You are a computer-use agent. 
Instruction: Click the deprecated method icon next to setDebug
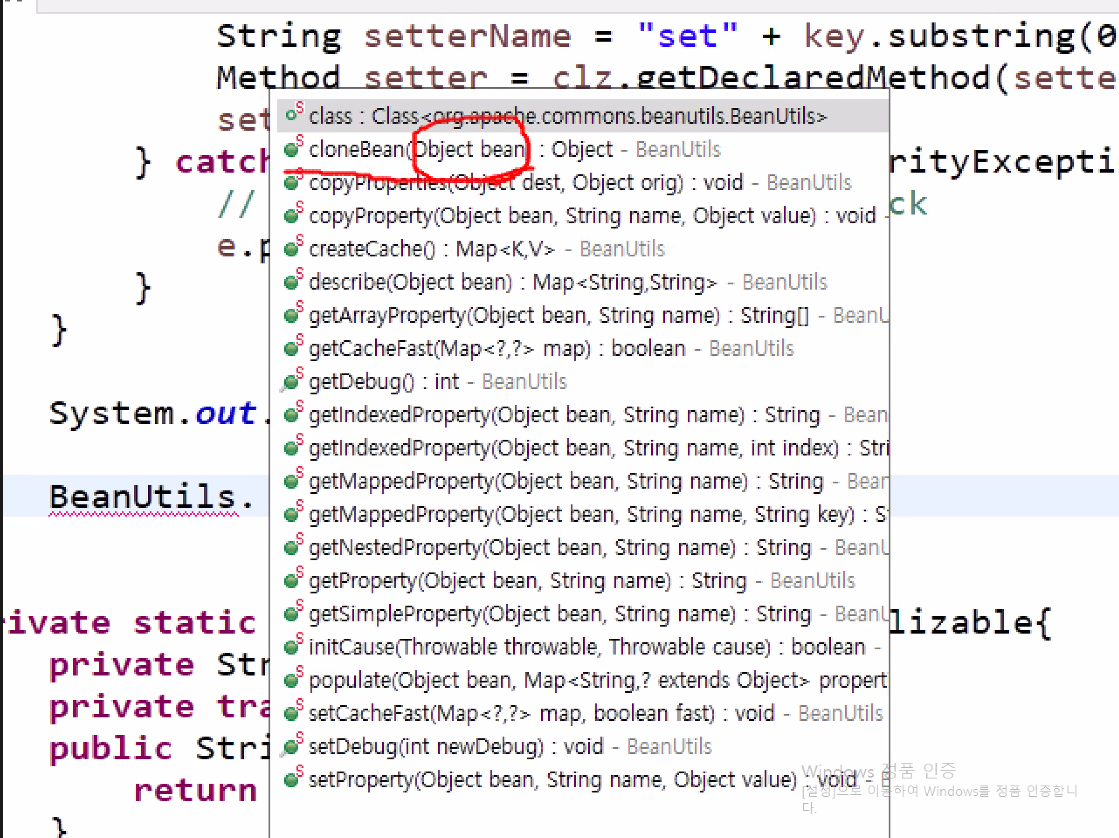click(292, 744)
